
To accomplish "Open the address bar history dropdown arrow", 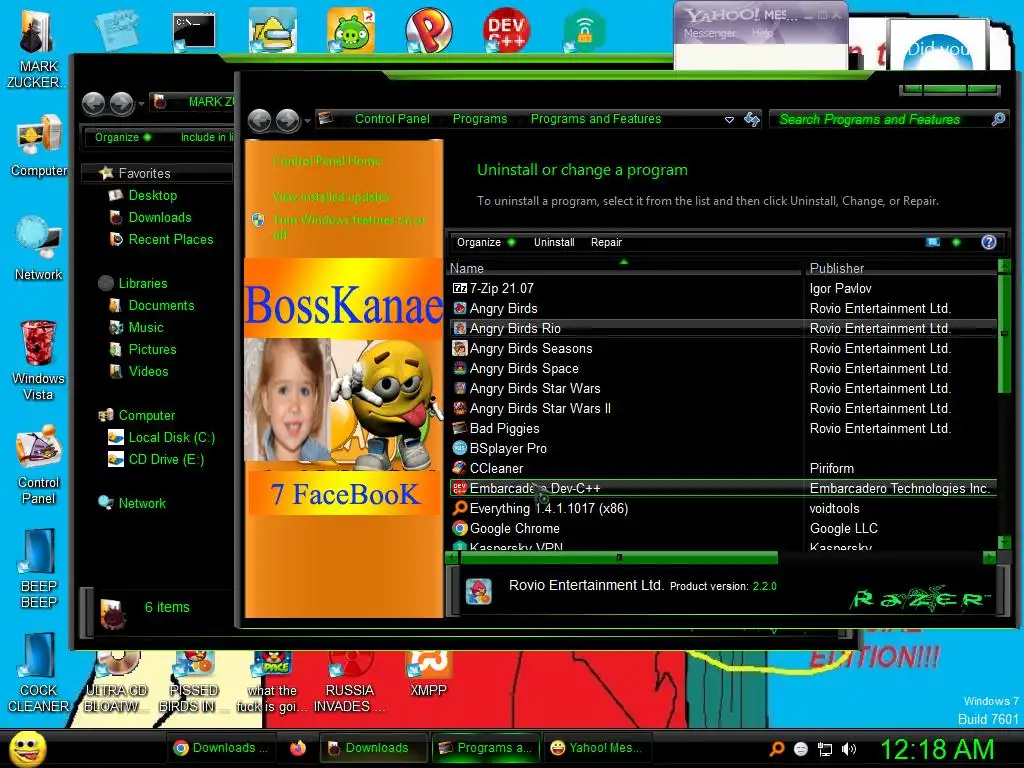I will pos(729,120).
